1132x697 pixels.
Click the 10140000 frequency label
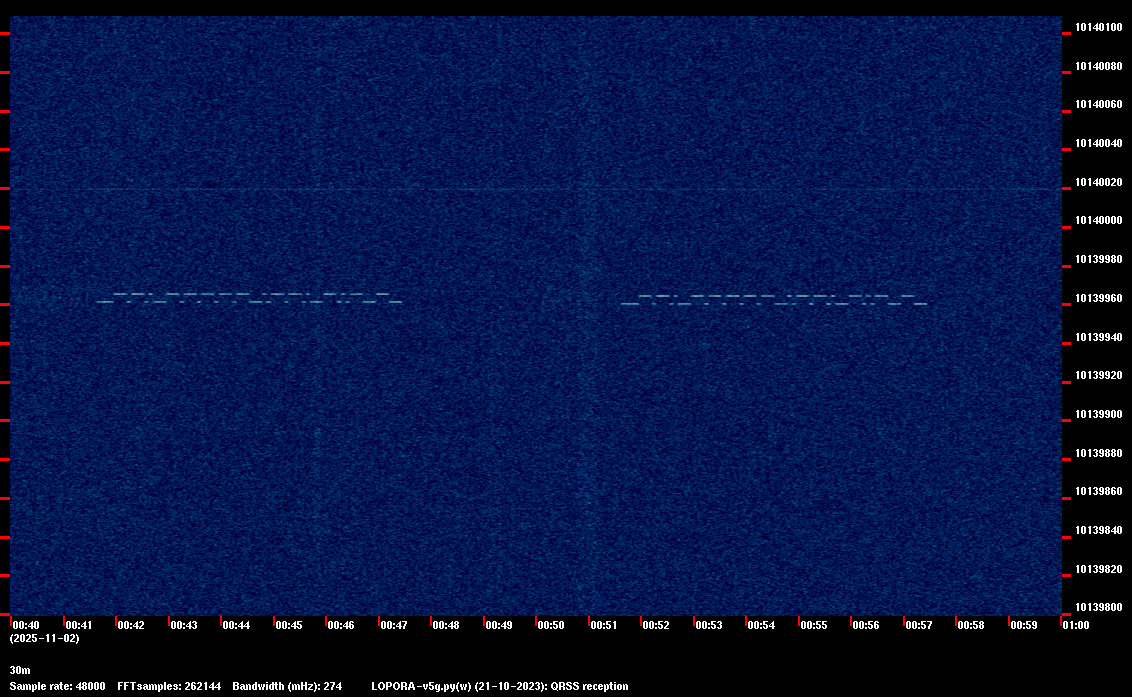pos(1099,220)
